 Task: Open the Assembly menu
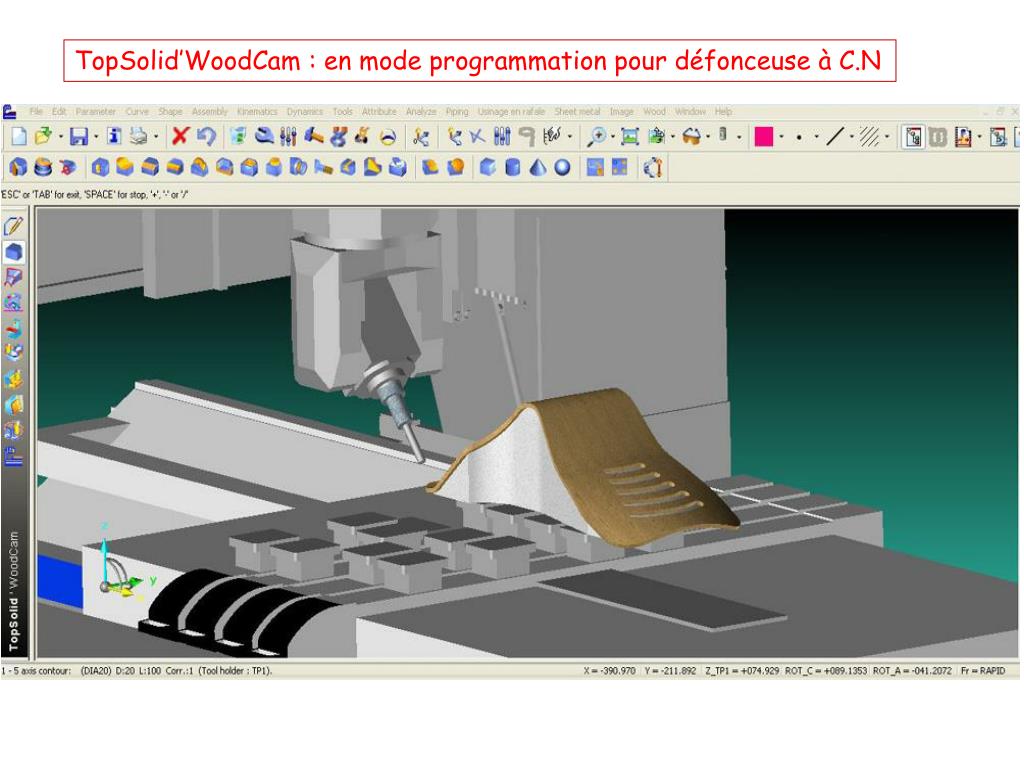(210, 112)
